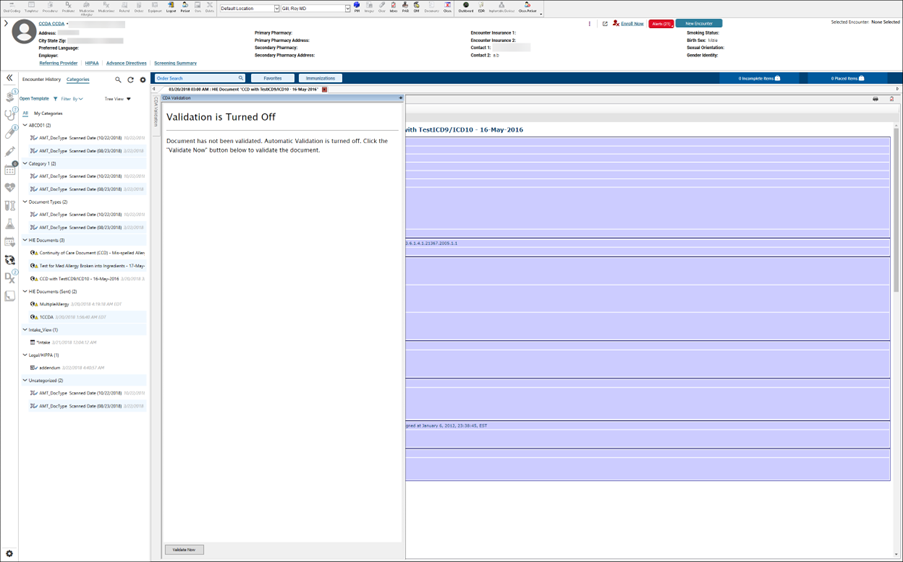Screen dimensions: 903x562
Task: Click the CCDA CCDA patient name link
Action: point(51,24)
